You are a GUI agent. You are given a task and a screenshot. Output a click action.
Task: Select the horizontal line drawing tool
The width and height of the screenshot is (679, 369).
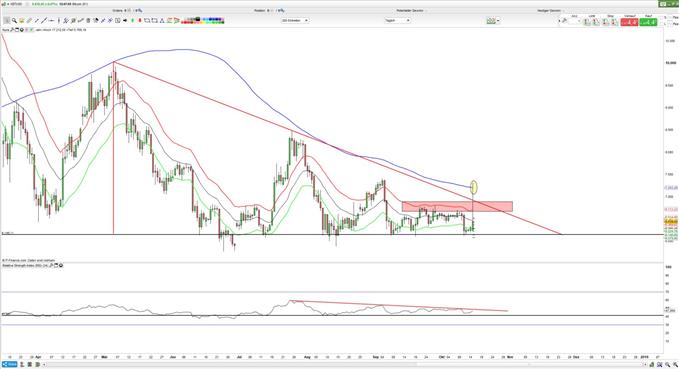(x=52, y=20)
